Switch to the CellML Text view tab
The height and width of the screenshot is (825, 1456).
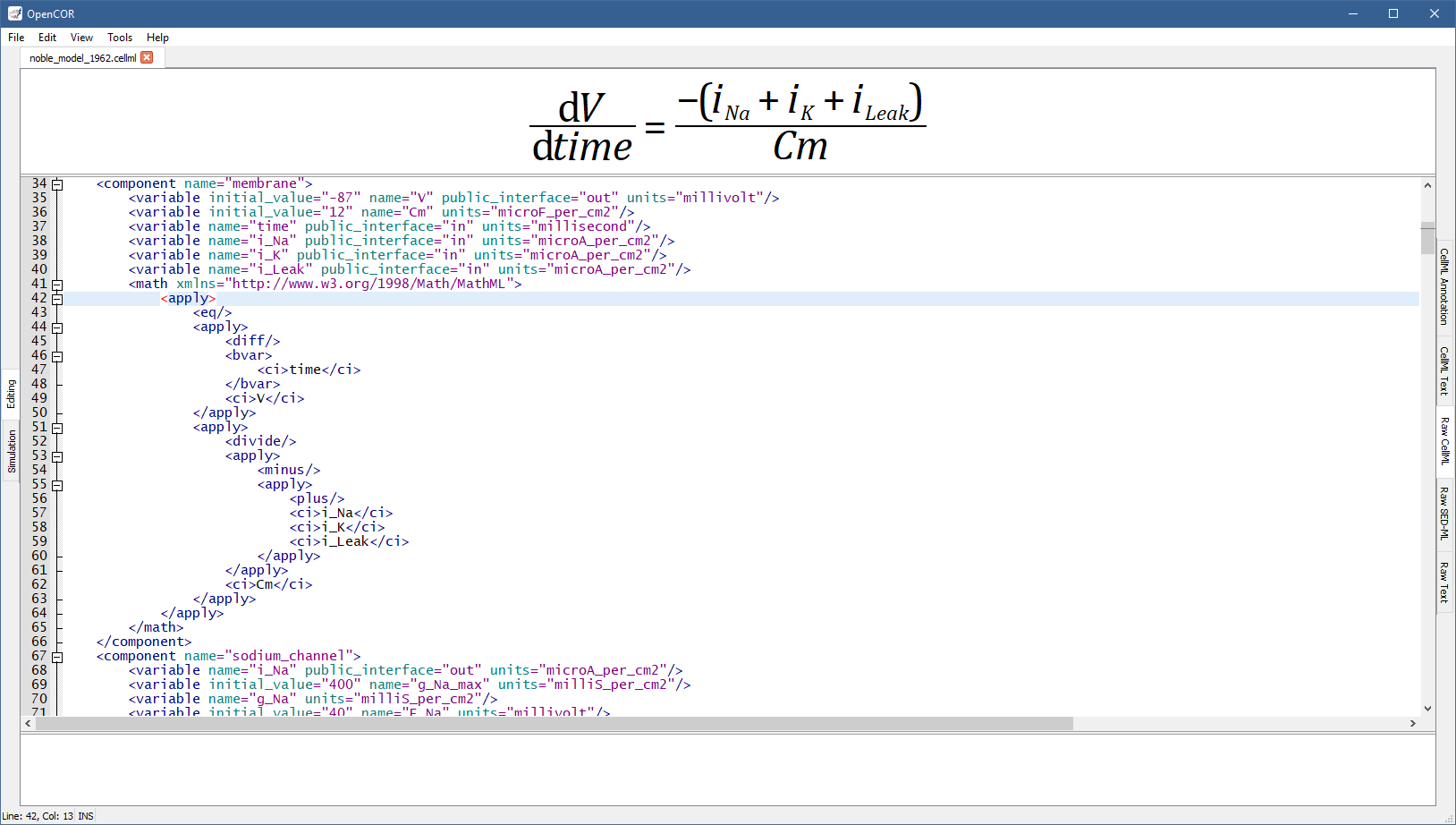1443,370
